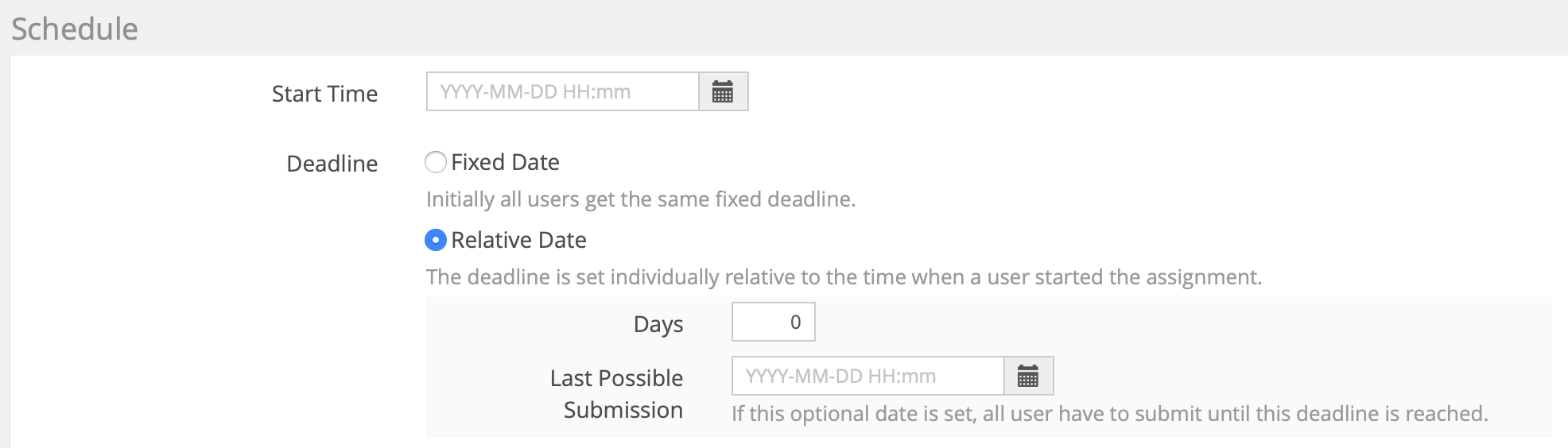The image size is (1568, 448).
Task: Click the 'Relative Date' option label
Action: click(x=518, y=240)
